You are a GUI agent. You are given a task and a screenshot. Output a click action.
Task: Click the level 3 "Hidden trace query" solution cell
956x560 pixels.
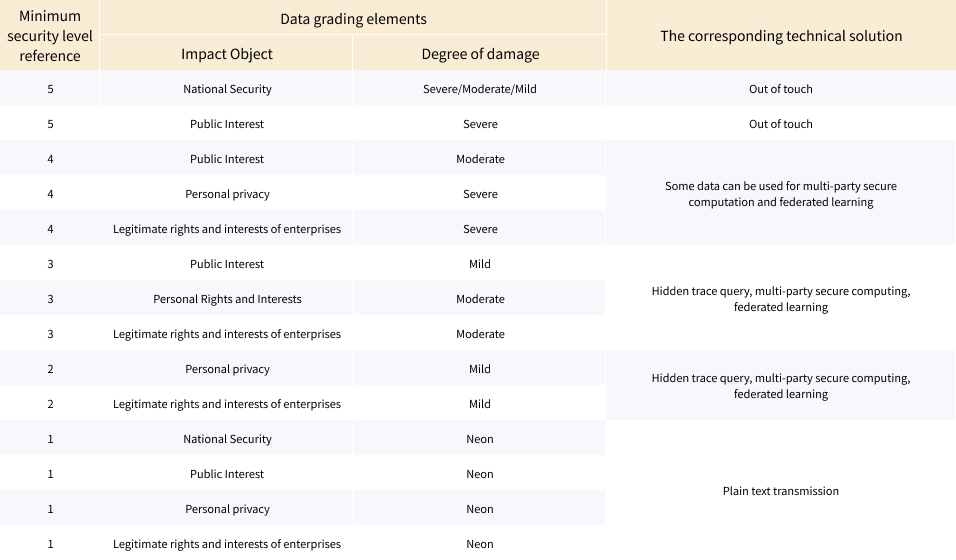coord(781,299)
